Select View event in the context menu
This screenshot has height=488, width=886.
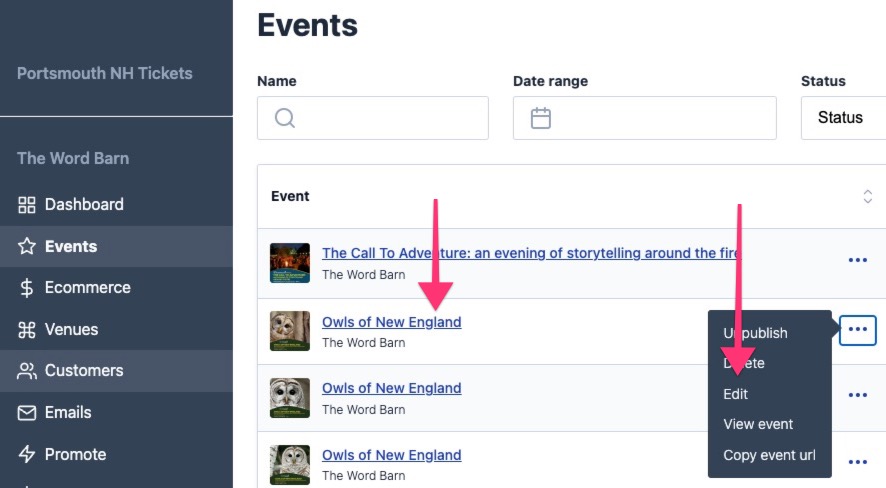pyautogui.click(x=758, y=424)
